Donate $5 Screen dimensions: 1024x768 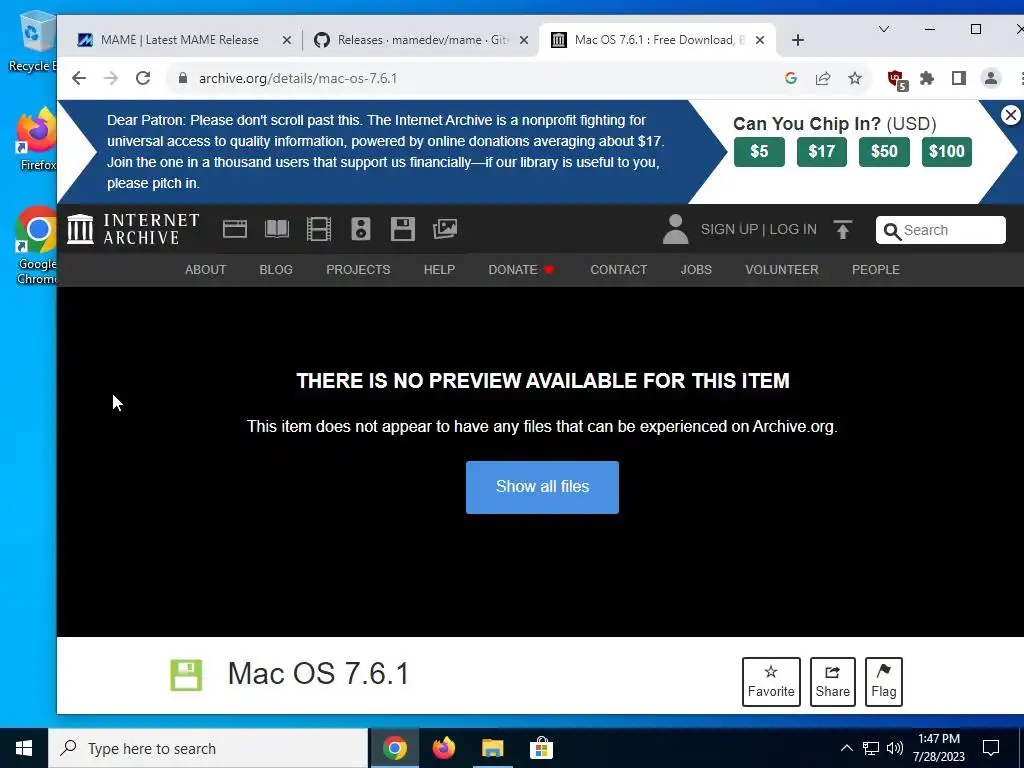(759, 152)
